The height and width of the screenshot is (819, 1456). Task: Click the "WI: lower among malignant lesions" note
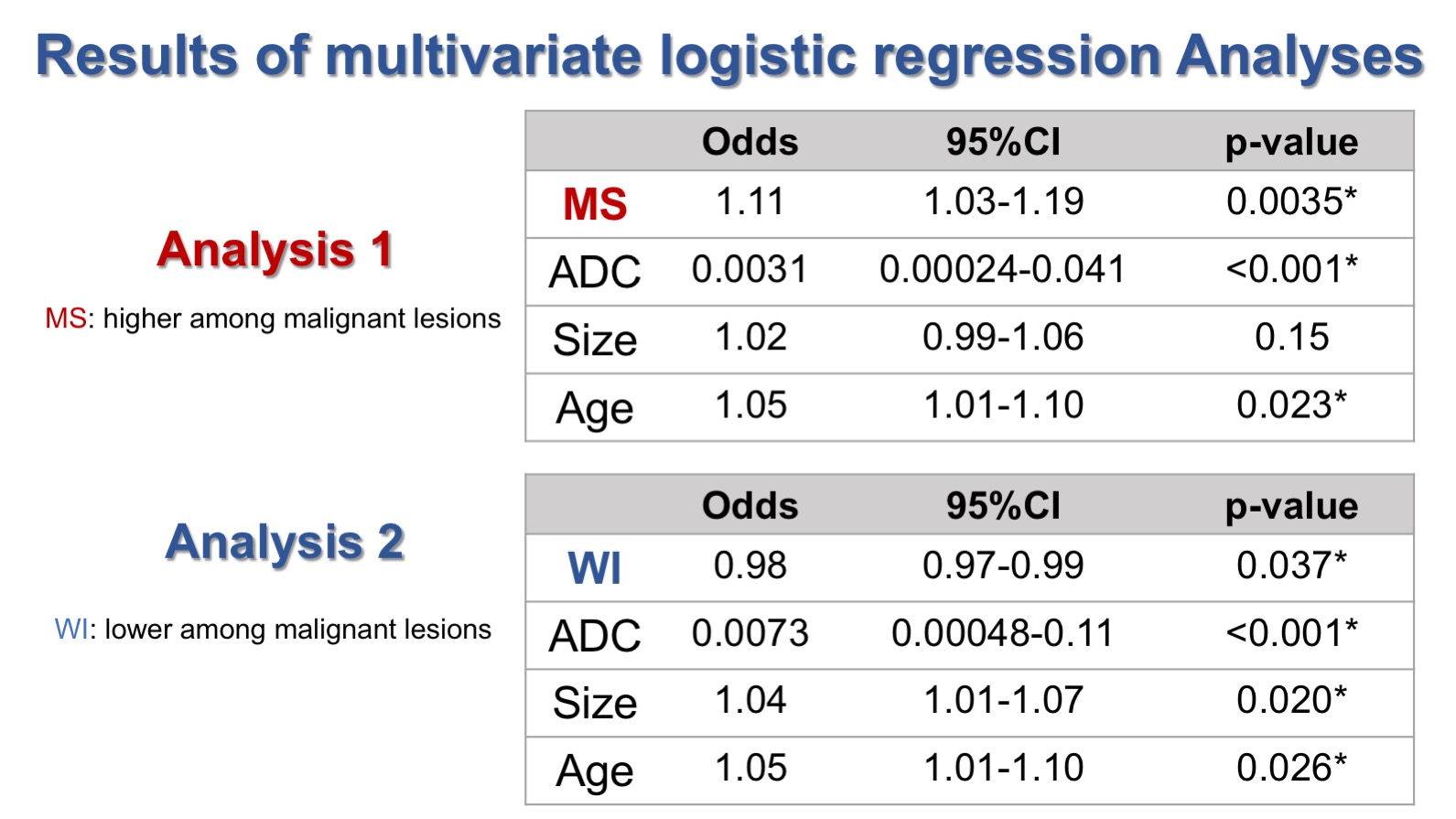tap(273, 630)
